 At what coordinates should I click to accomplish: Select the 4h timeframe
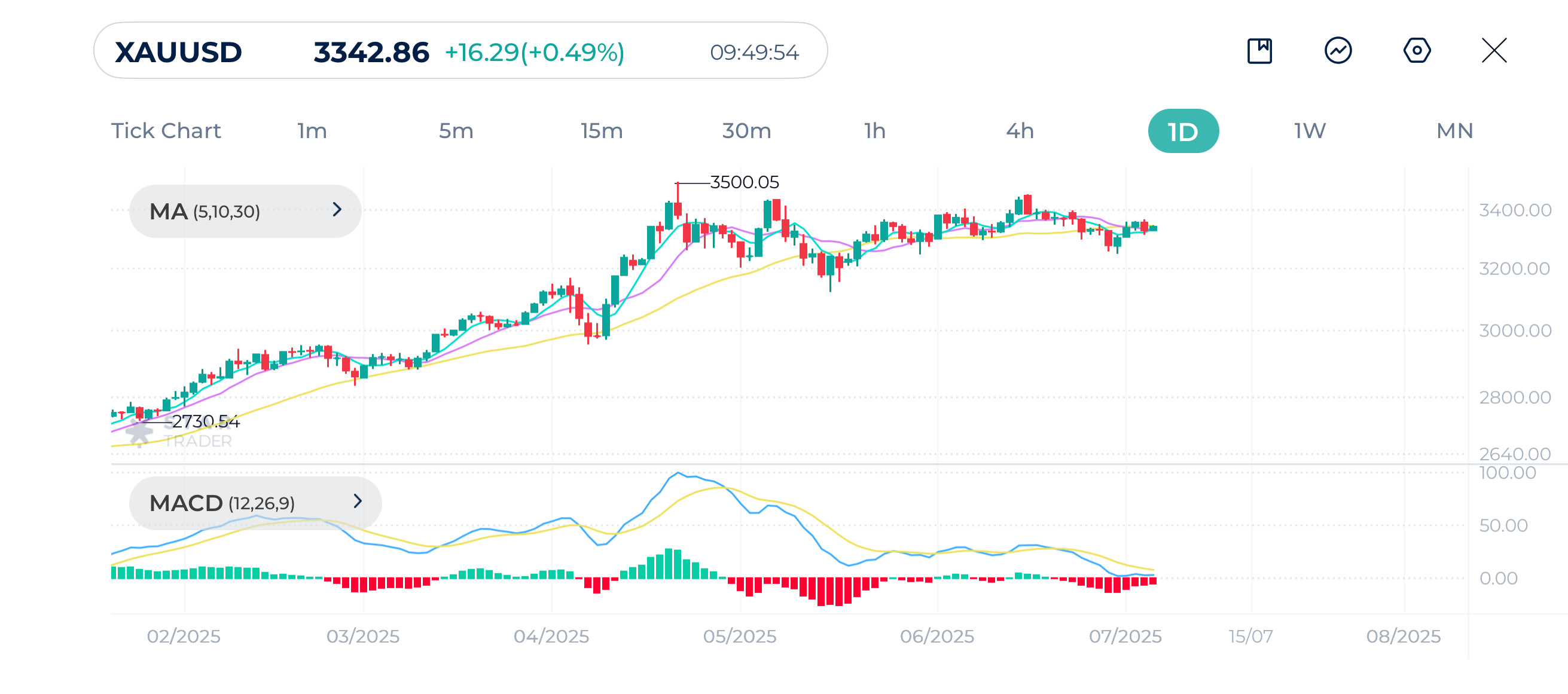(1019, 130)
